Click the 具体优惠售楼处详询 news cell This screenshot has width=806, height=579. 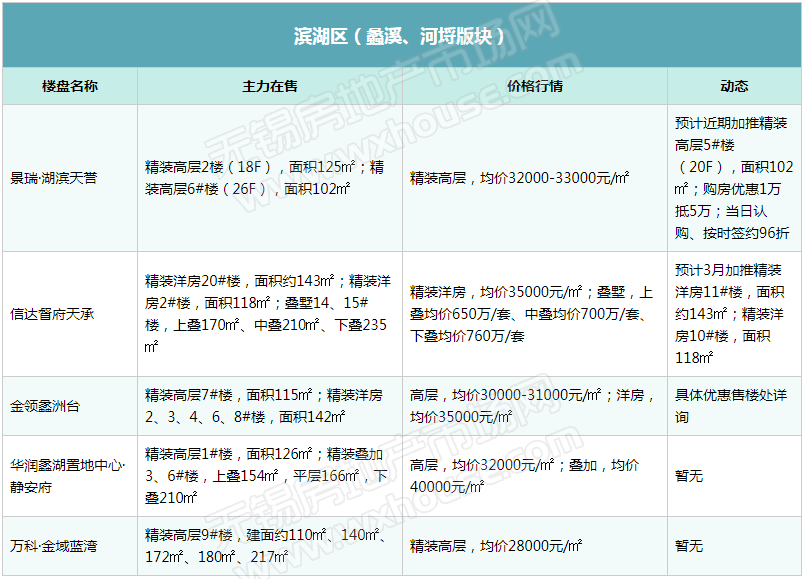[x=734, y=406]
